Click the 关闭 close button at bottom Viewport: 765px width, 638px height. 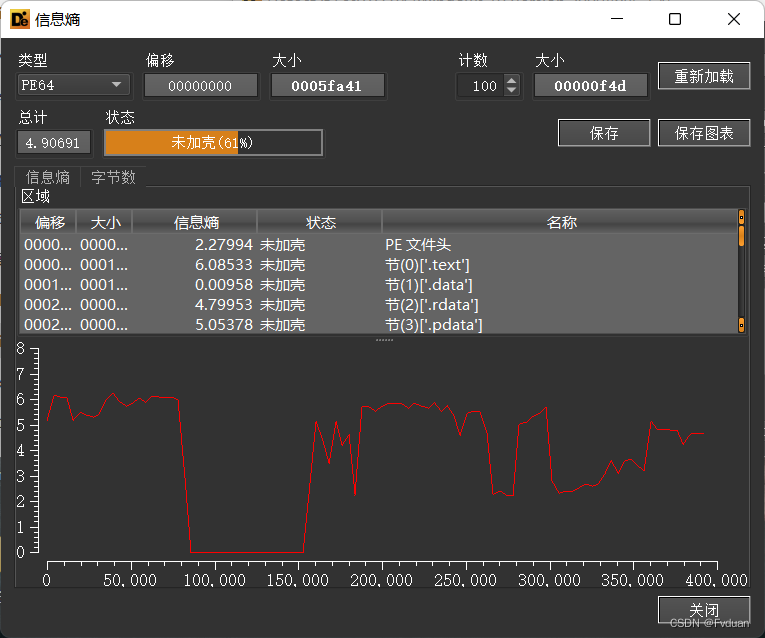pos(704,610)
